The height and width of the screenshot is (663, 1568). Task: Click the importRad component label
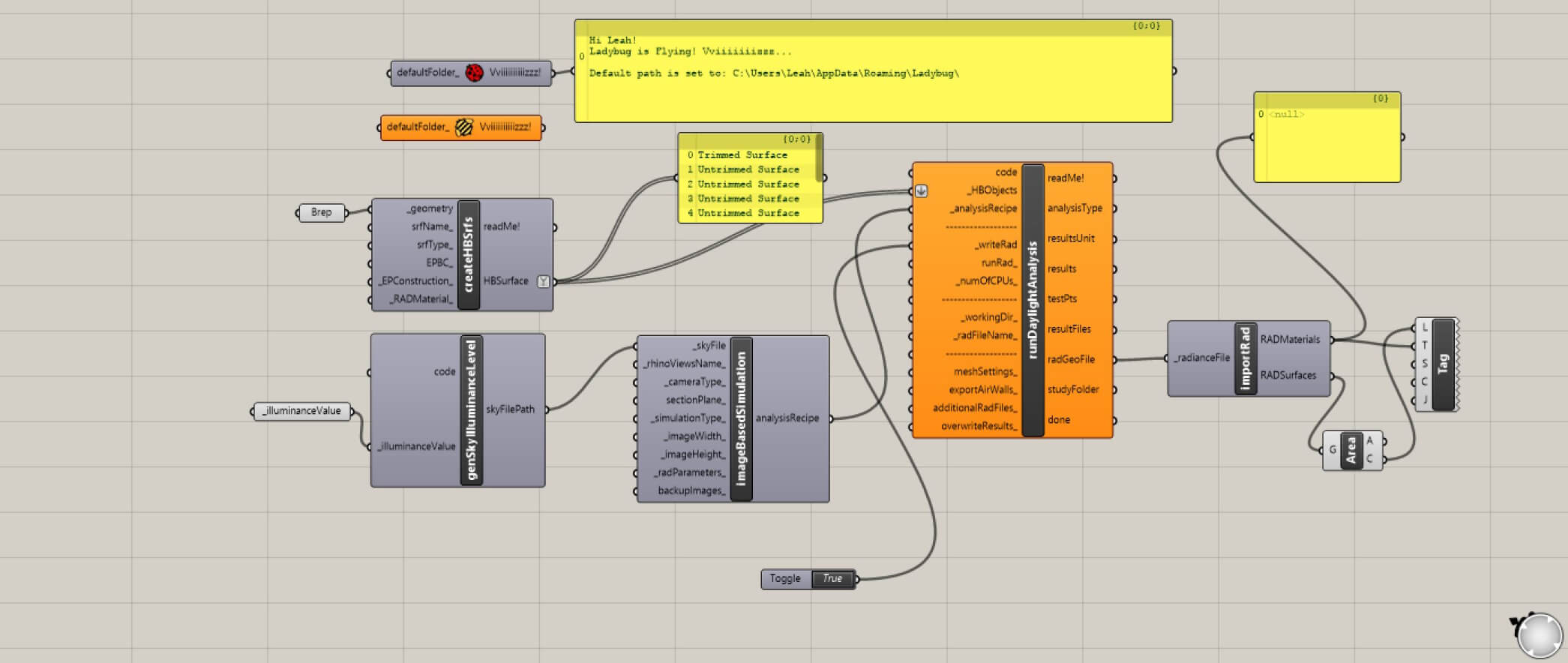[1246, 358]
